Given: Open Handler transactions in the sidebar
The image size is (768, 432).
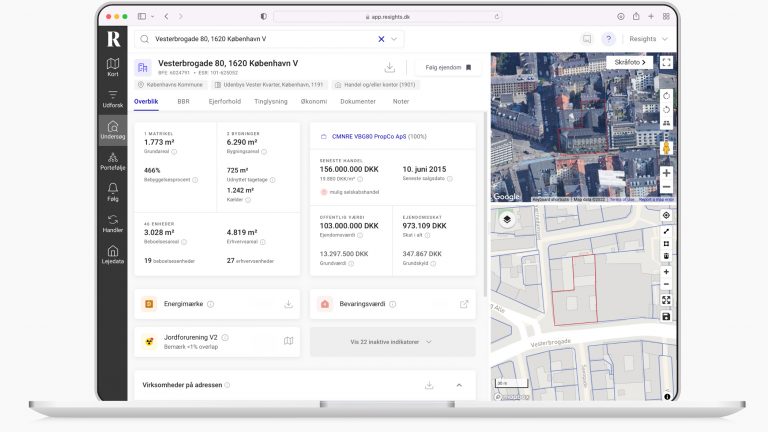Looking at the screenshot, I should (113, 223).
